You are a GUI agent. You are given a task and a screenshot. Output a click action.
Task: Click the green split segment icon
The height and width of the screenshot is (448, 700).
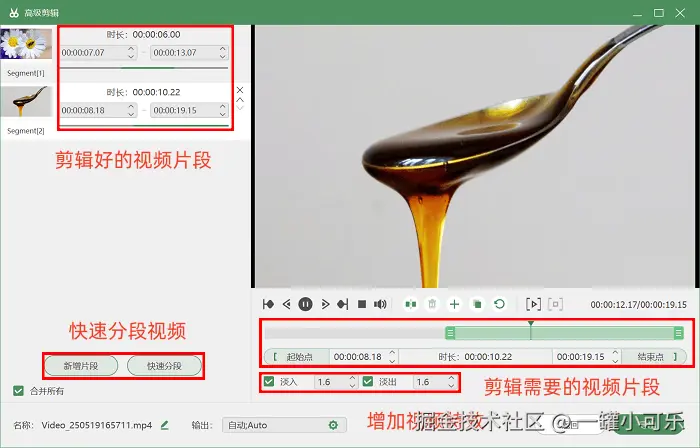click(x=411, y=304)
